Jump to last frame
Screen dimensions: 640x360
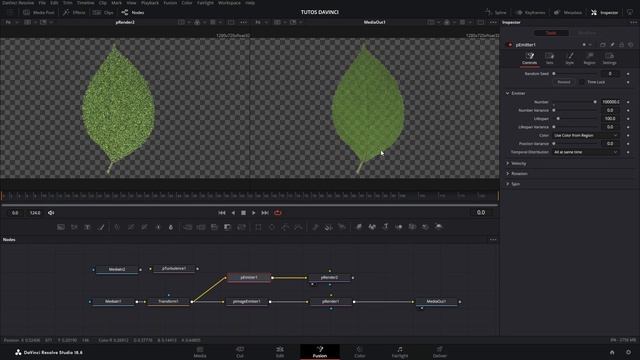coord(265,213)
